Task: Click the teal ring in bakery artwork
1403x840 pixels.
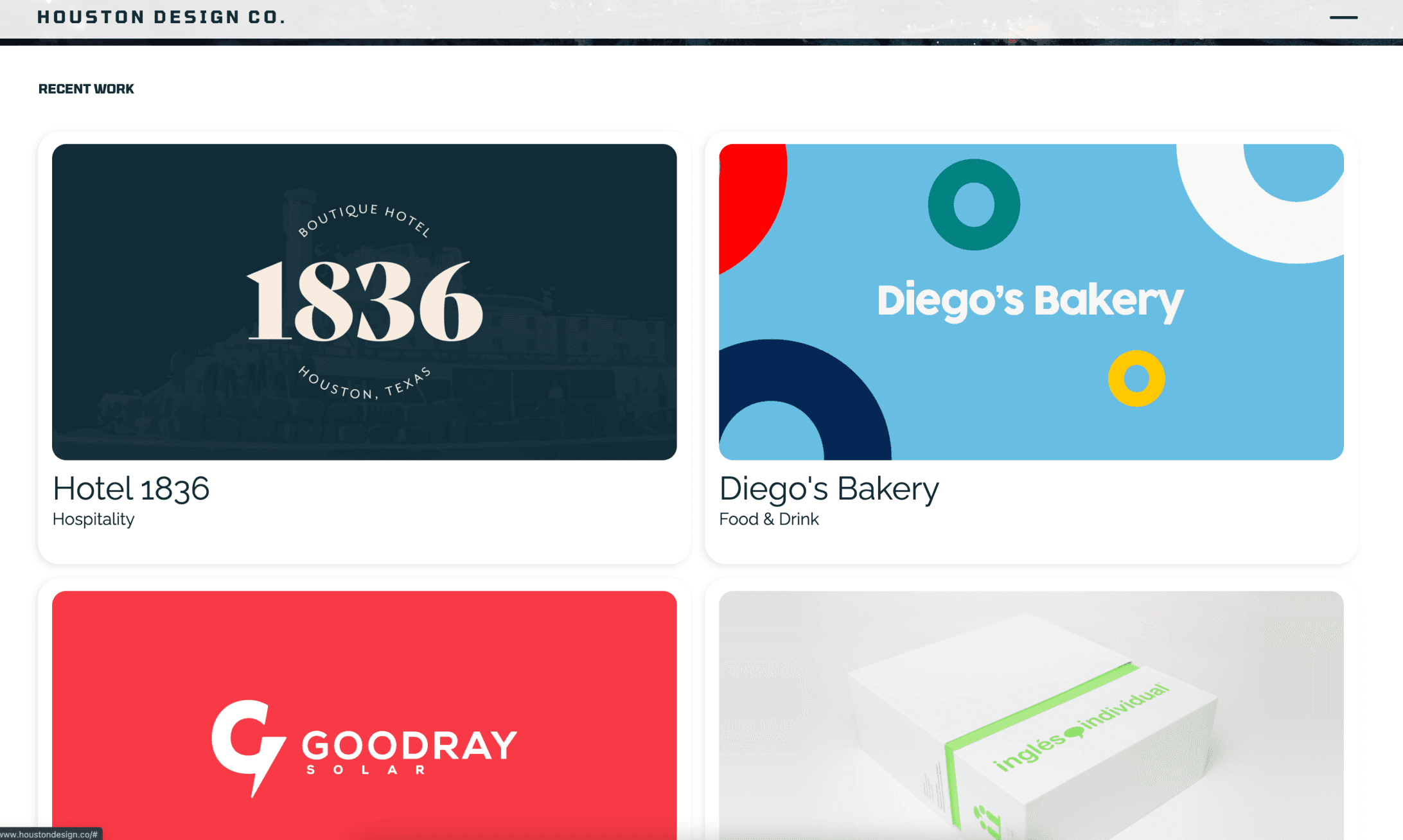Action: (974, 204)
